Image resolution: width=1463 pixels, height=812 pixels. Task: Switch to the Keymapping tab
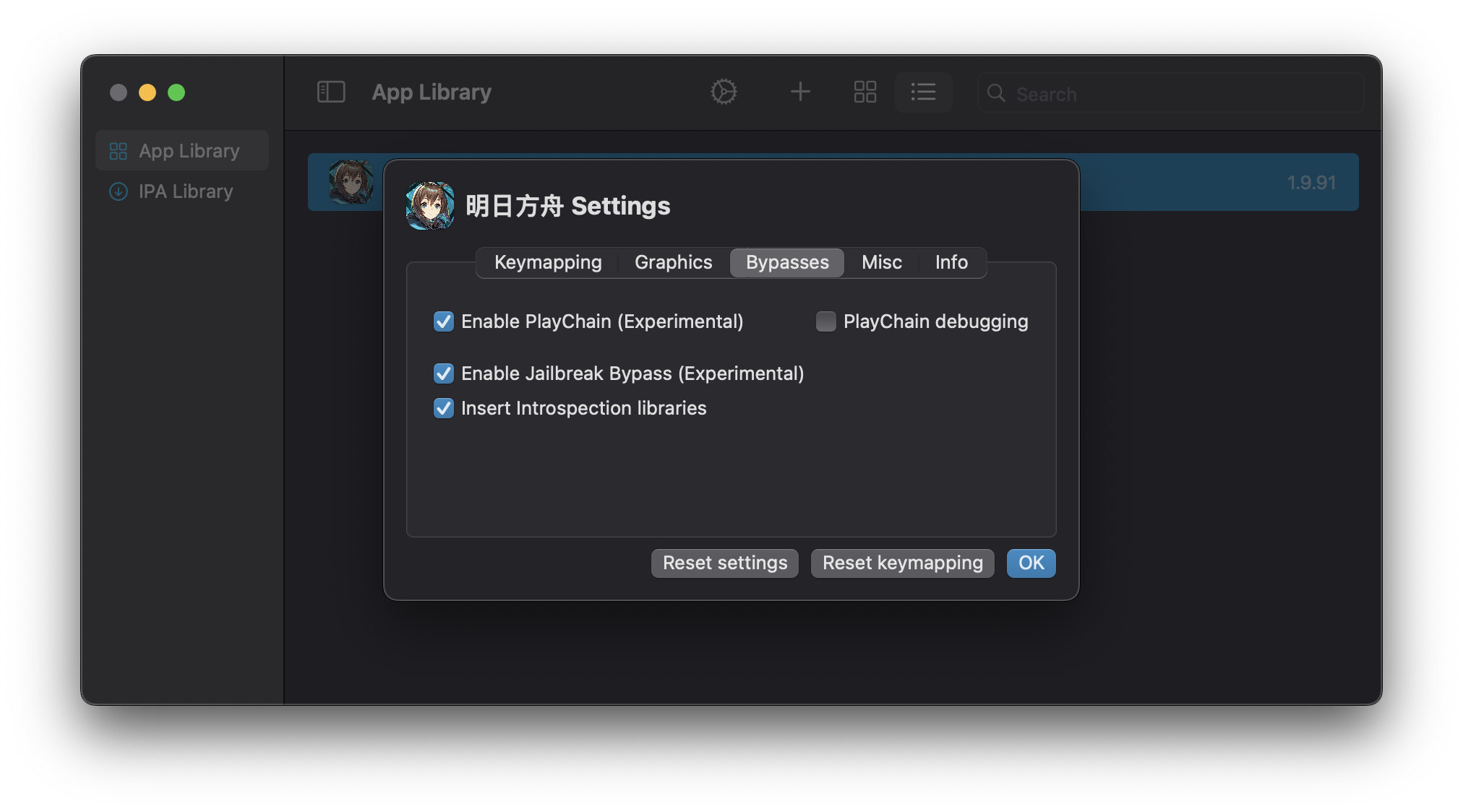(547, 262)
